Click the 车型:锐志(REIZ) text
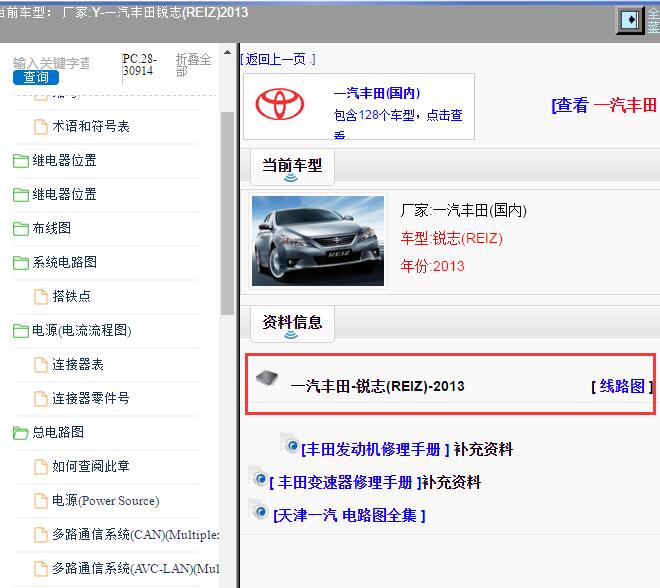 coord(452,238)
